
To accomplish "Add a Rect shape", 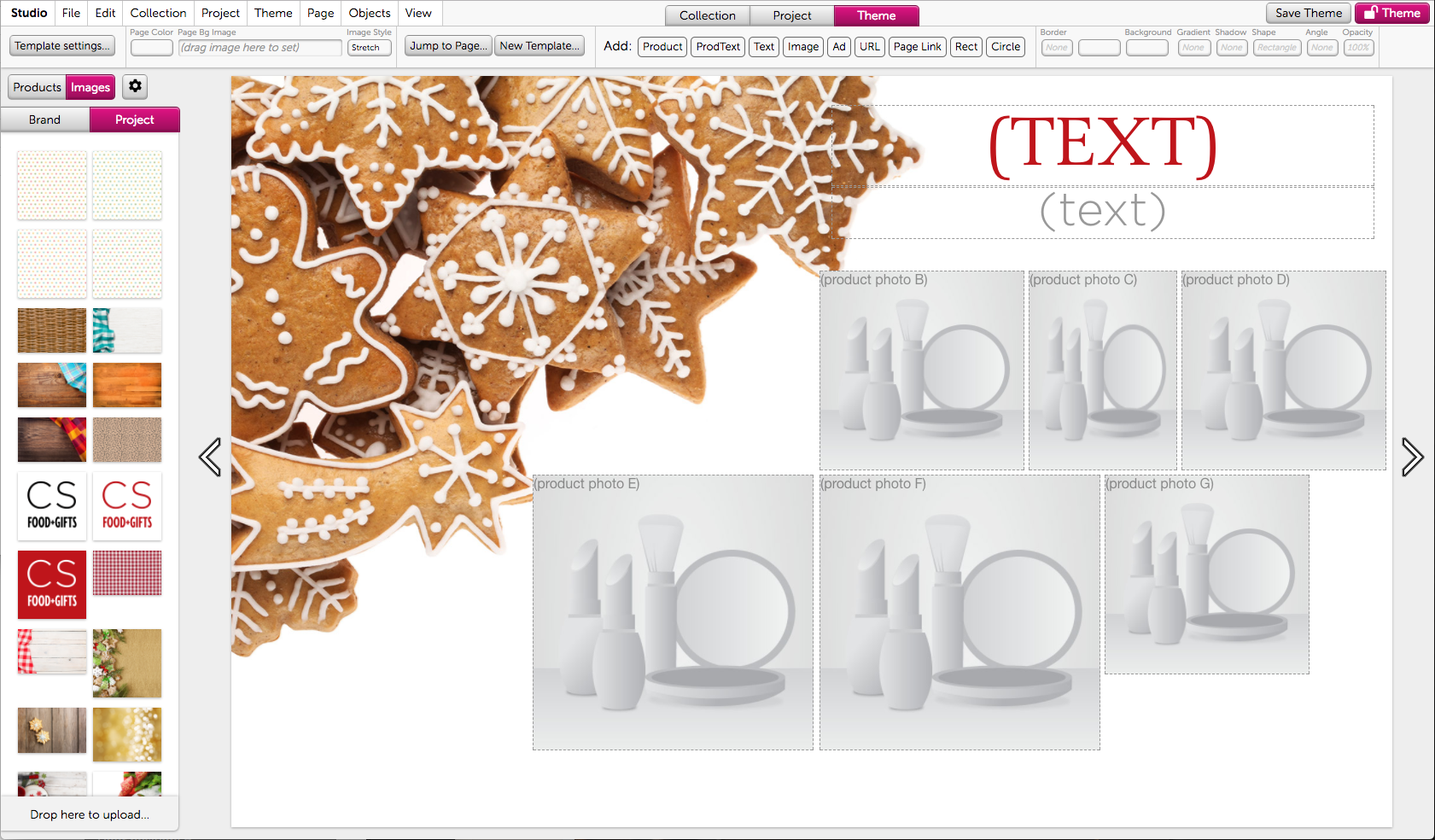I will pos(966,47).
